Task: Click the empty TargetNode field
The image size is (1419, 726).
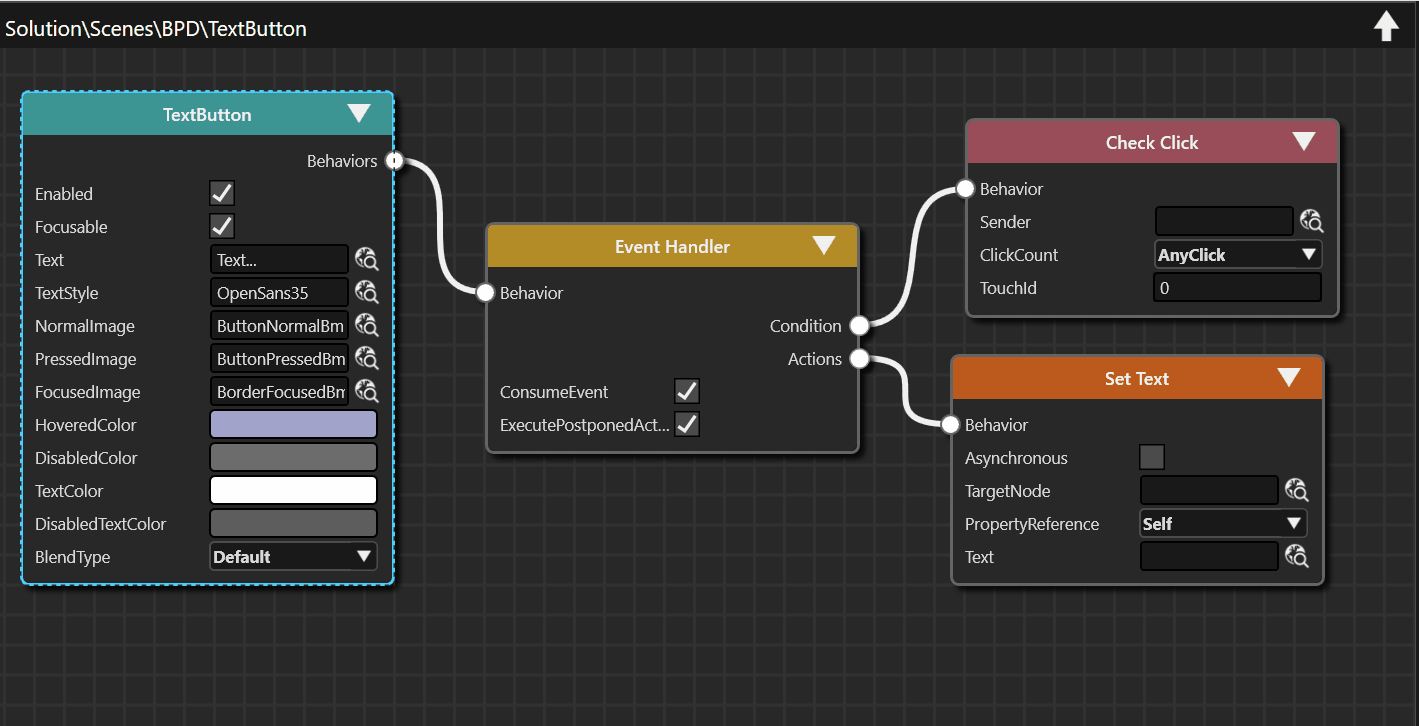Action: pyautogui.click(x=1209, y=491)
